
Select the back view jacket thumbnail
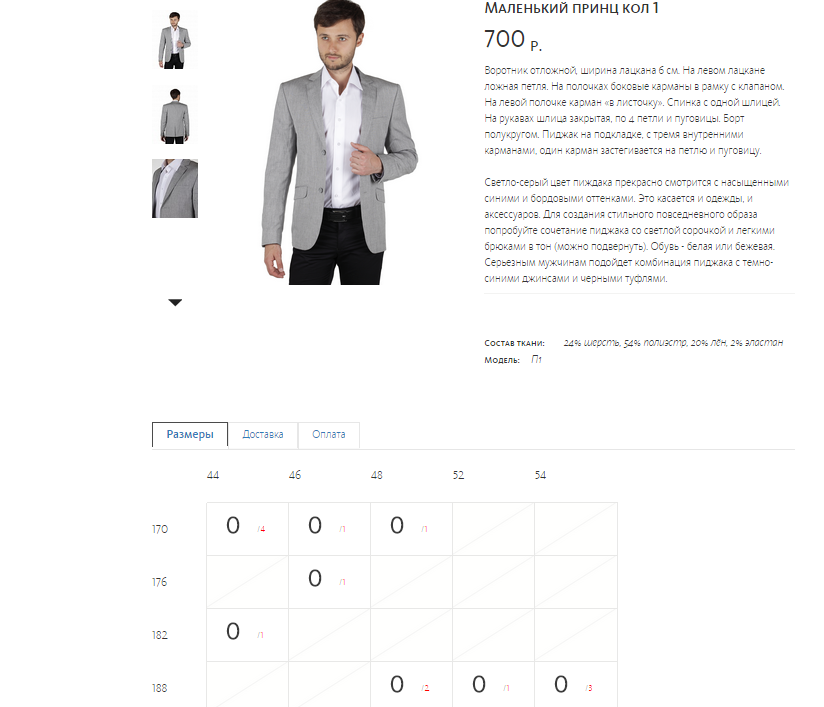[175, 115]
